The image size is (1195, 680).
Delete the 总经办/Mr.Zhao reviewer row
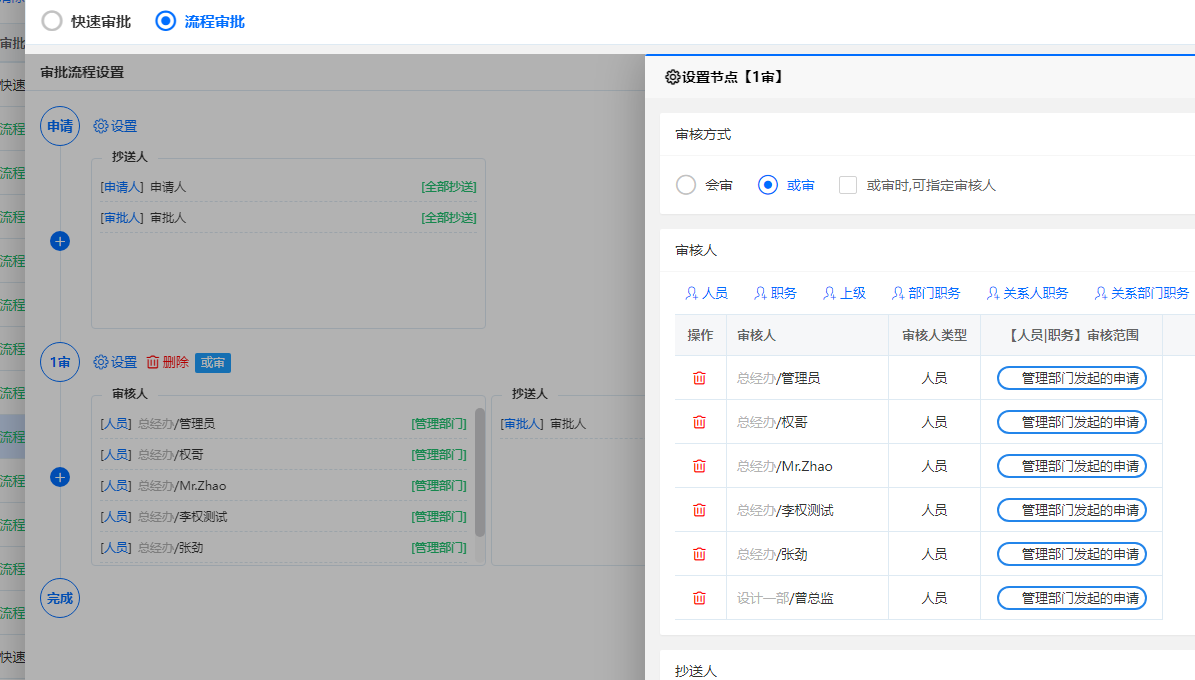699,467
